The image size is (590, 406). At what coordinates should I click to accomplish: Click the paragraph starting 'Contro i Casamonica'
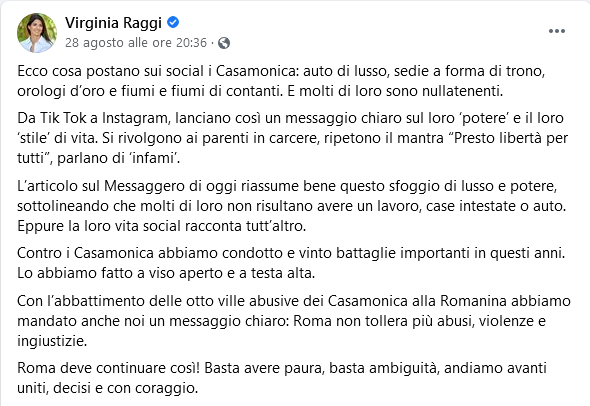tap(291, 263)
